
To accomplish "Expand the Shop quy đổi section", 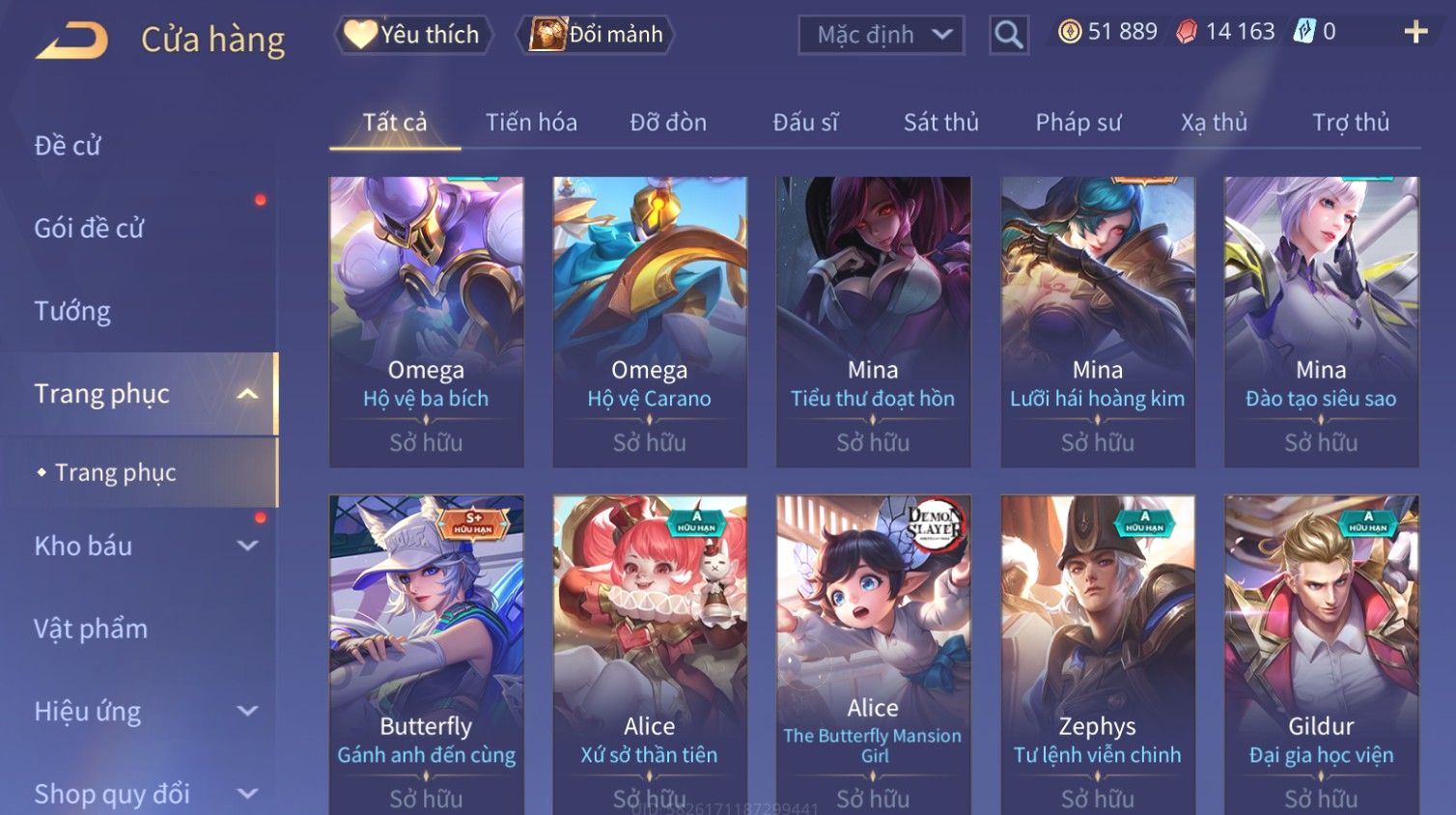I will (x=247, y=794).
